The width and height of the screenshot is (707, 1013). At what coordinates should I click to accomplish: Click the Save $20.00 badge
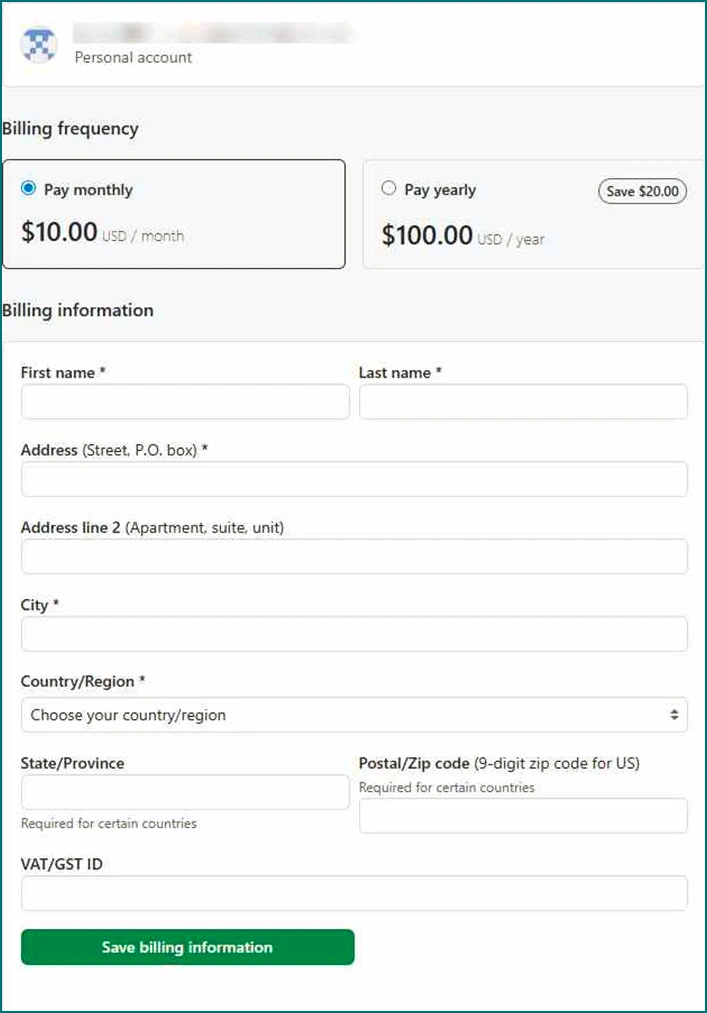(642, 191)
